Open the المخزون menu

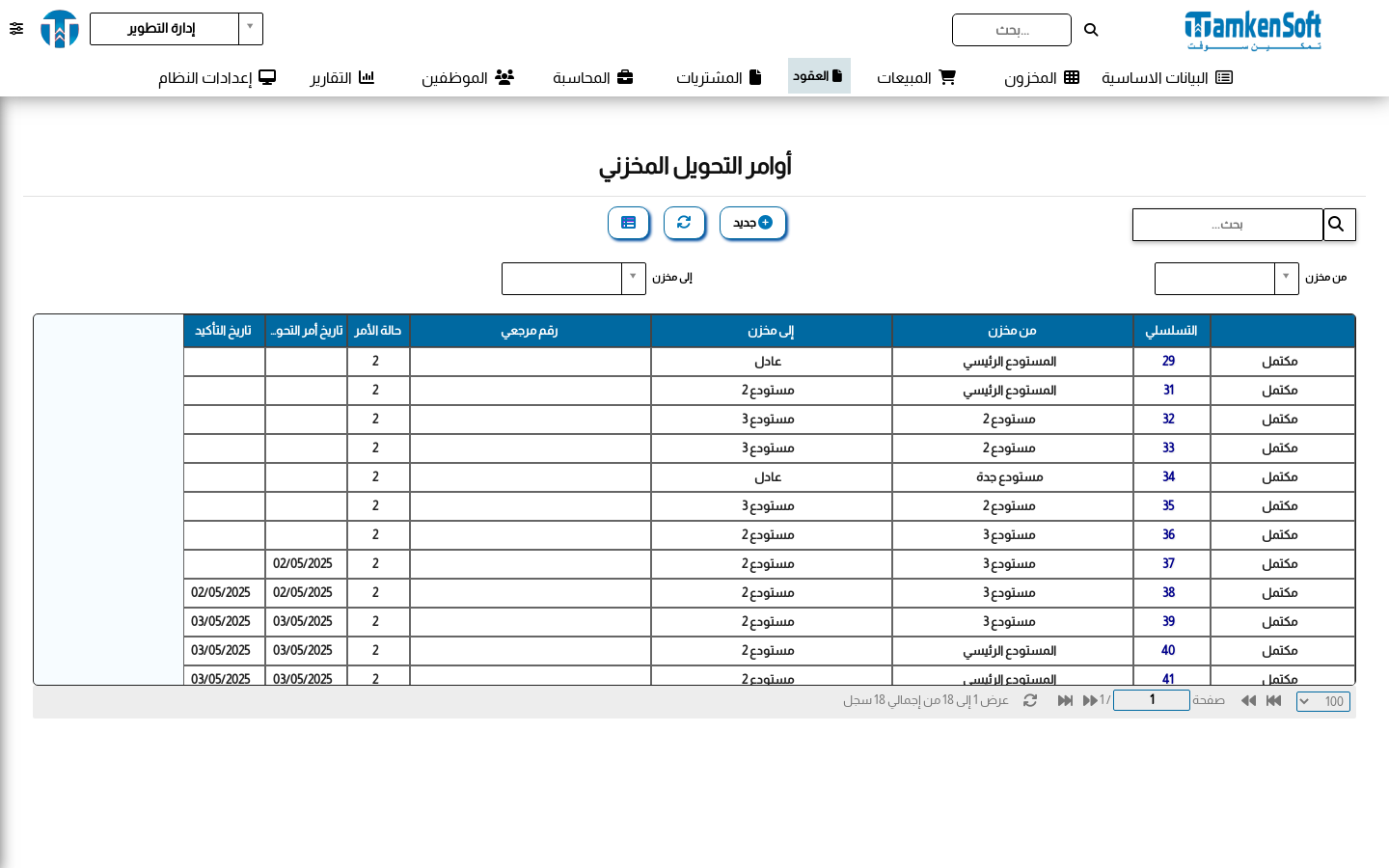pos(1042,77)
